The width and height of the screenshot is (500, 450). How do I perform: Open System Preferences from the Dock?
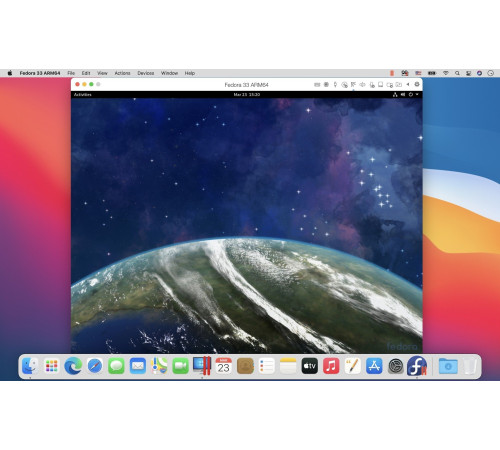point(396,366)
